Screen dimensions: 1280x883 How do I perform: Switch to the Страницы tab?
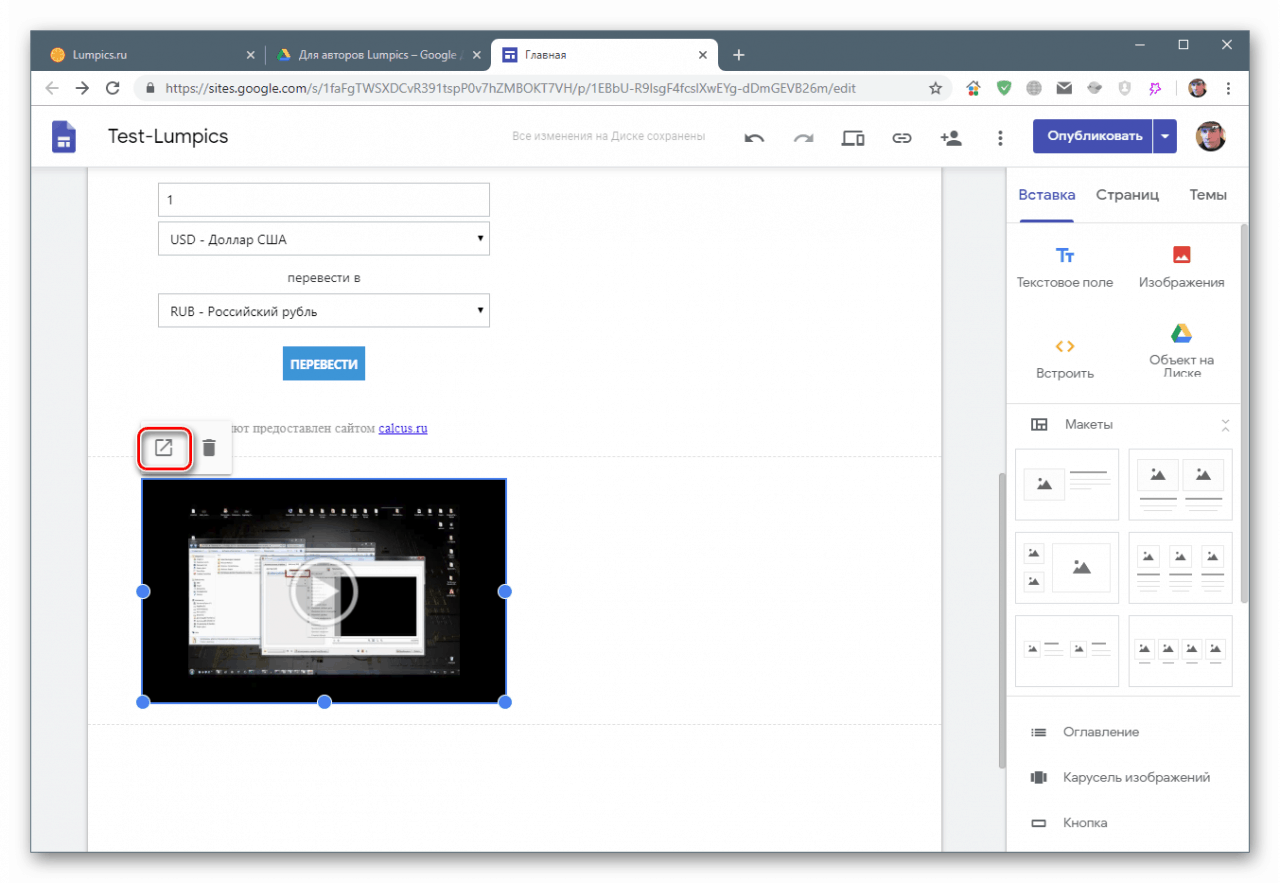pos(1127,195)
